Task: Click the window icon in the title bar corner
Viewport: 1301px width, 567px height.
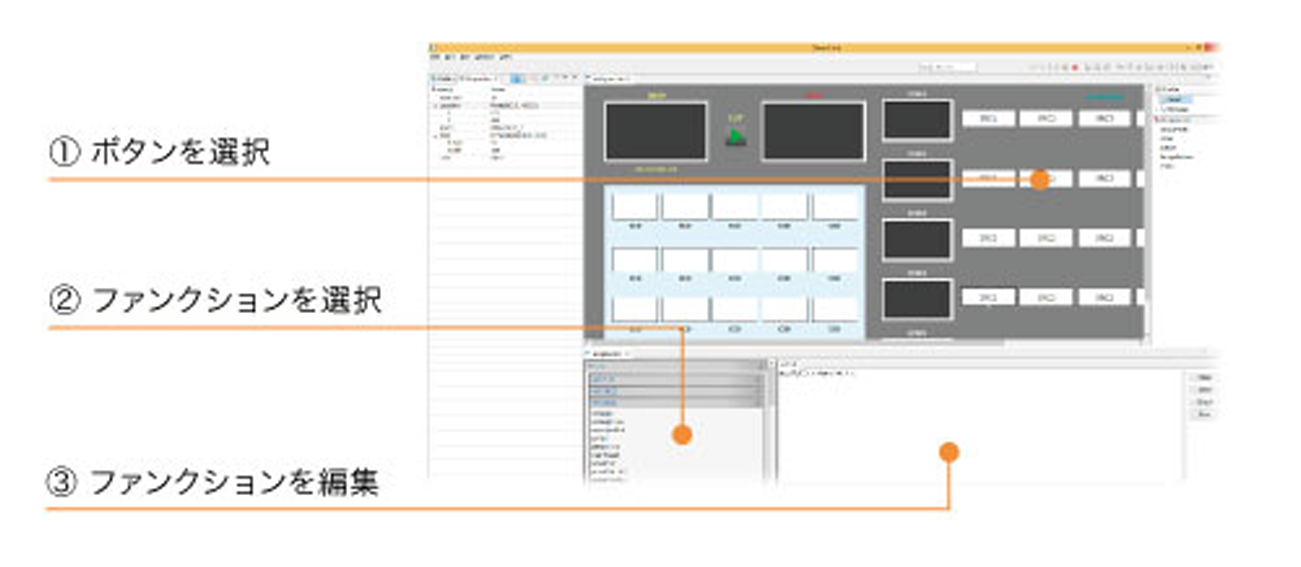Action: click(x=432, y=48)
